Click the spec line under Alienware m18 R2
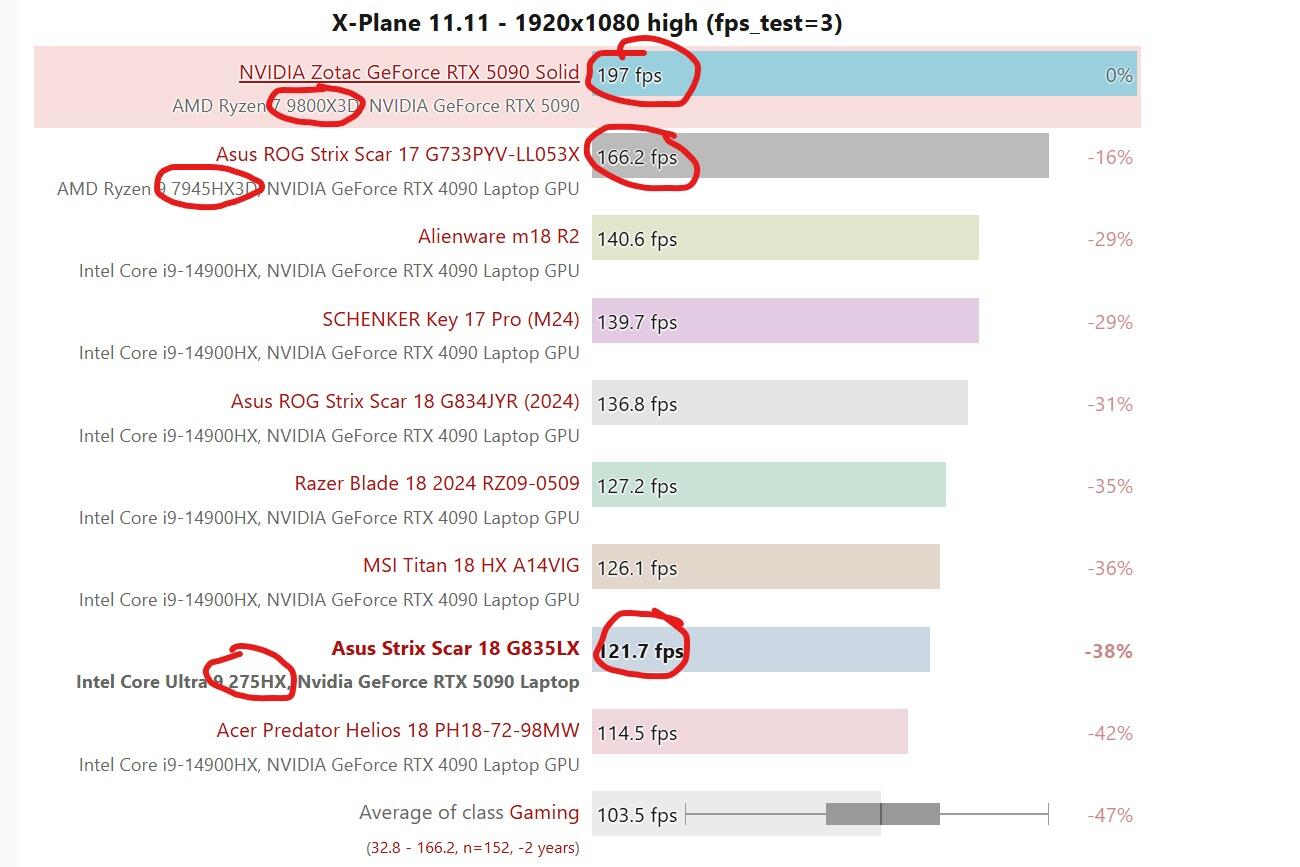1300x867 pixels. click(329, 270)
